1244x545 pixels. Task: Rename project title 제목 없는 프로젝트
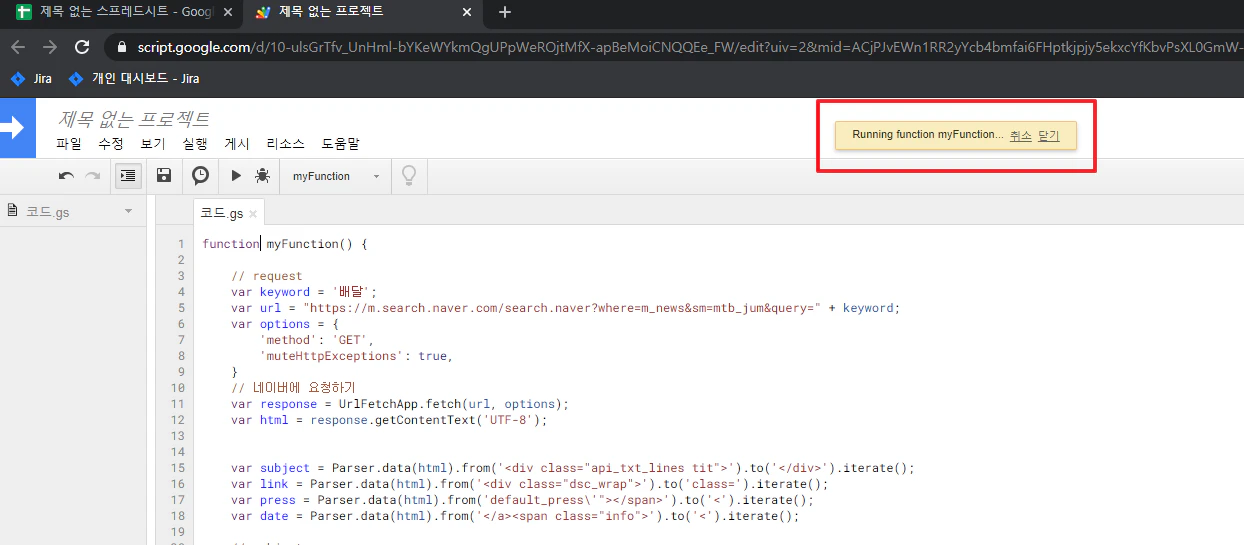133,119
